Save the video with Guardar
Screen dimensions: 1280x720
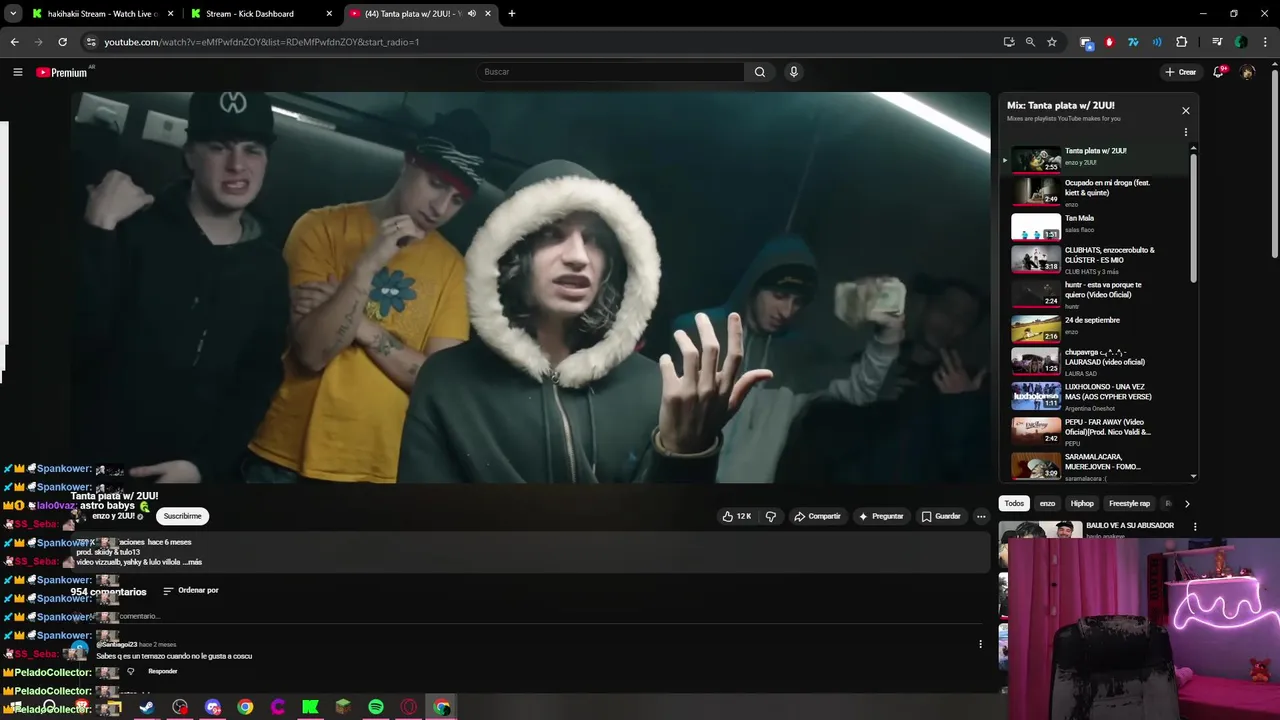[x=940, y=516]
